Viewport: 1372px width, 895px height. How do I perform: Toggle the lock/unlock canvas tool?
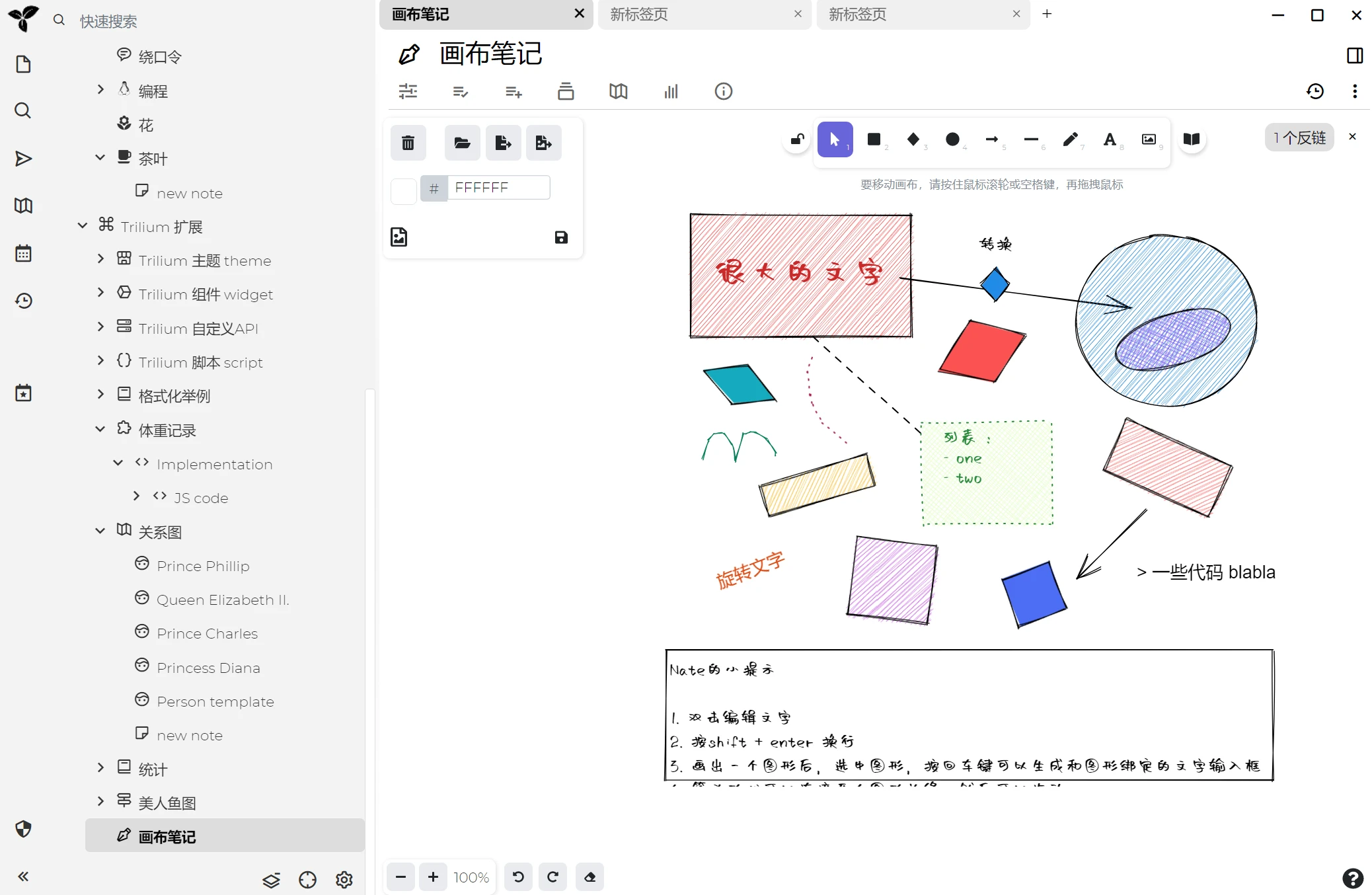point(796,139)
